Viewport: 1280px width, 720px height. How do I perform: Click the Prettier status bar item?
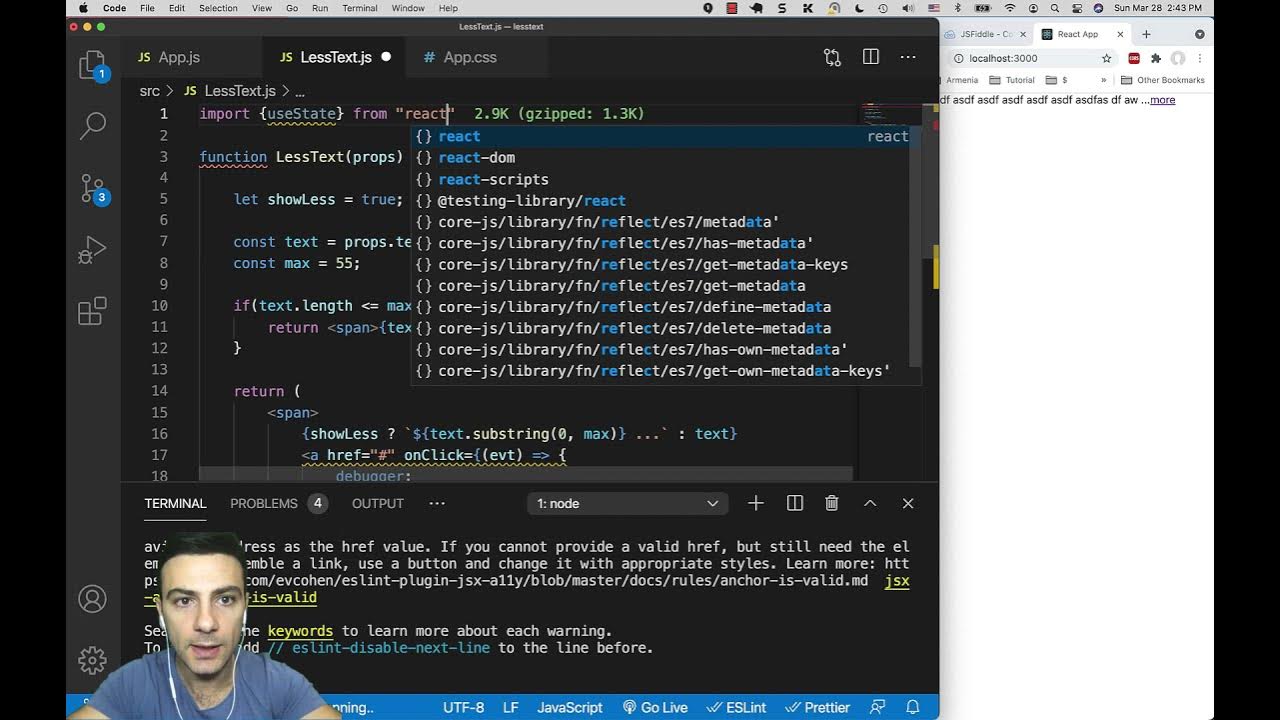pos(818,707)
